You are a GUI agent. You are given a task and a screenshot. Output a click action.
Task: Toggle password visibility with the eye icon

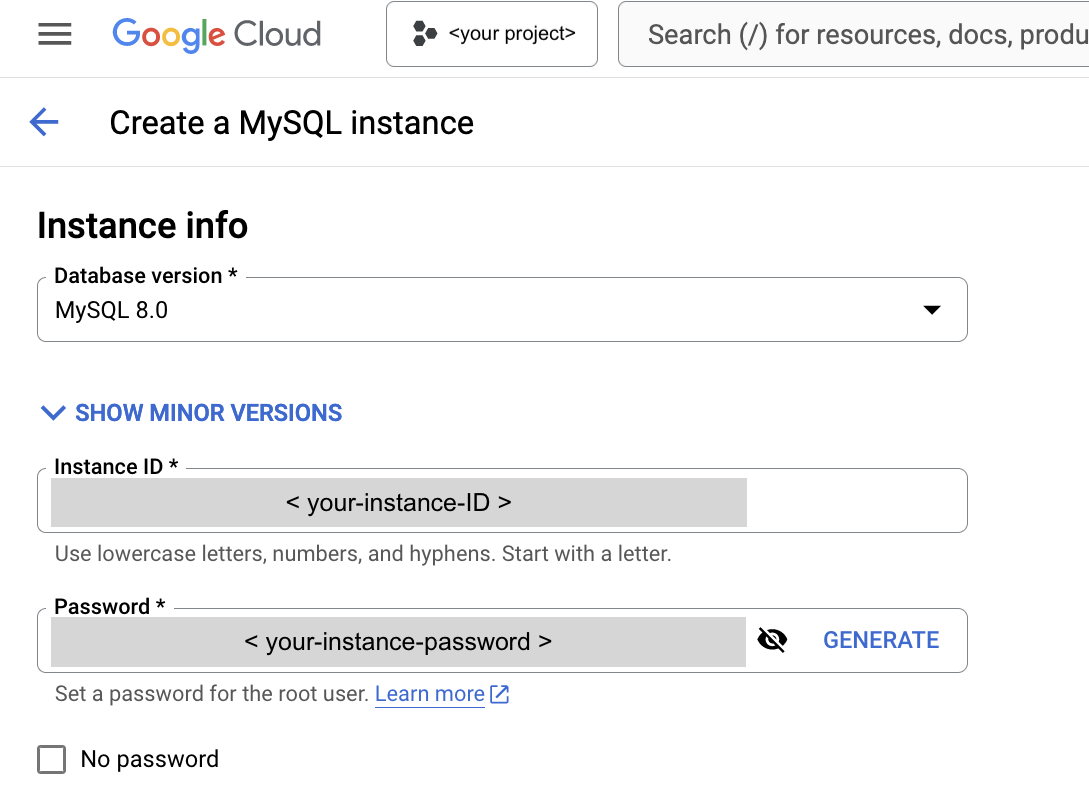coord(772,640)
